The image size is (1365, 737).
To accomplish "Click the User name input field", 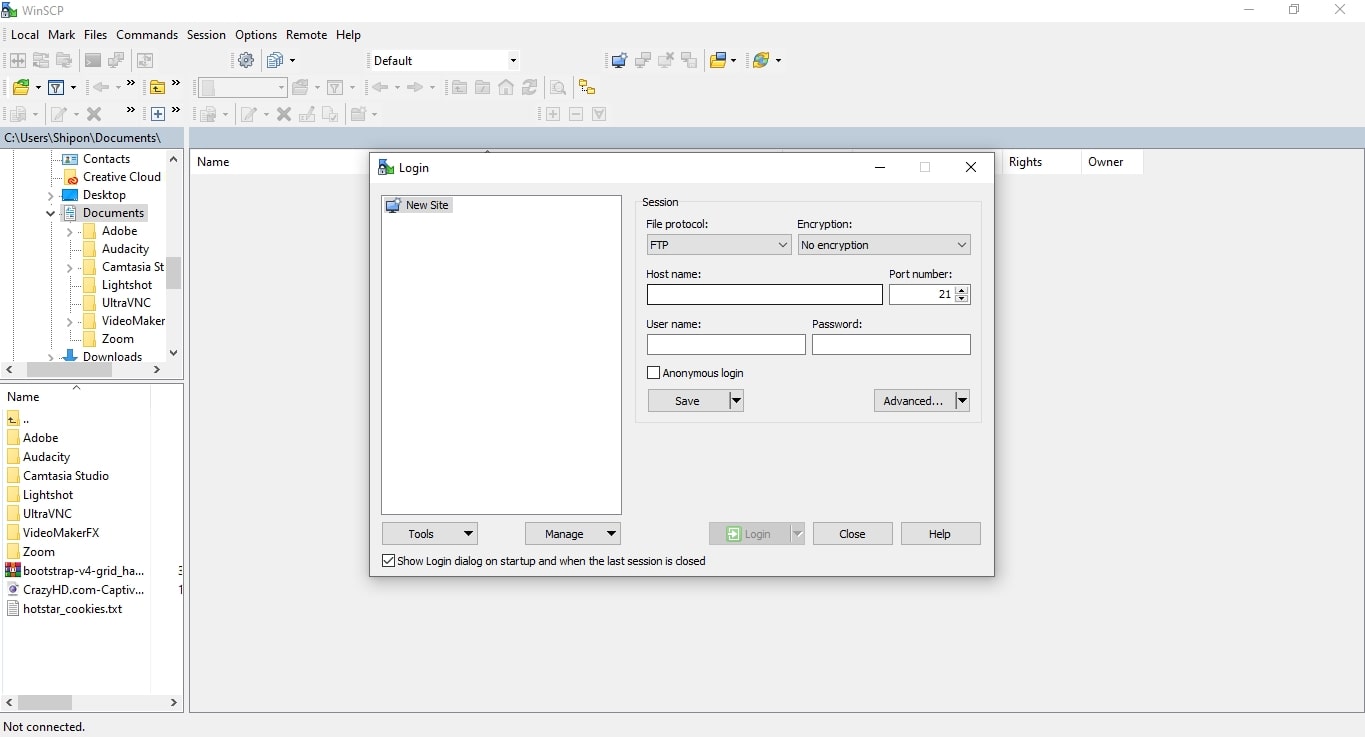I will coord(726,345).
